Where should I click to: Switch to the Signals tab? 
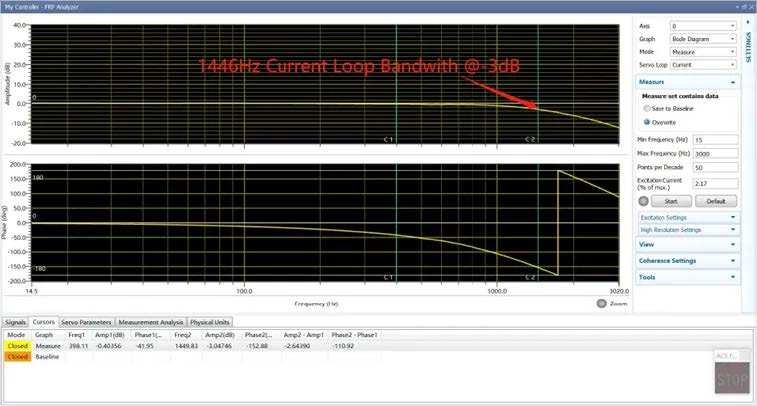point(15,322)
